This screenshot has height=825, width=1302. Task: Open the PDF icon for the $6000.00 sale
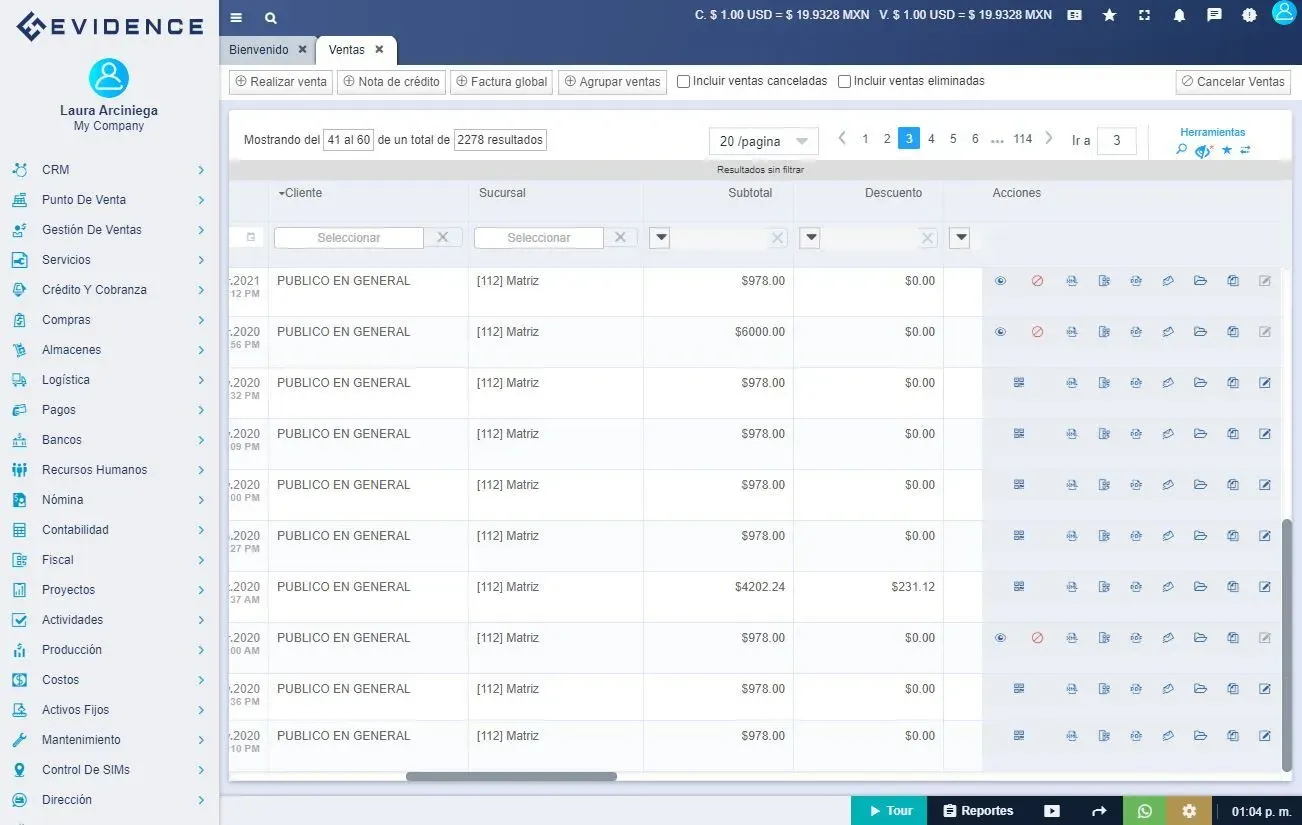pos(1136,332)
